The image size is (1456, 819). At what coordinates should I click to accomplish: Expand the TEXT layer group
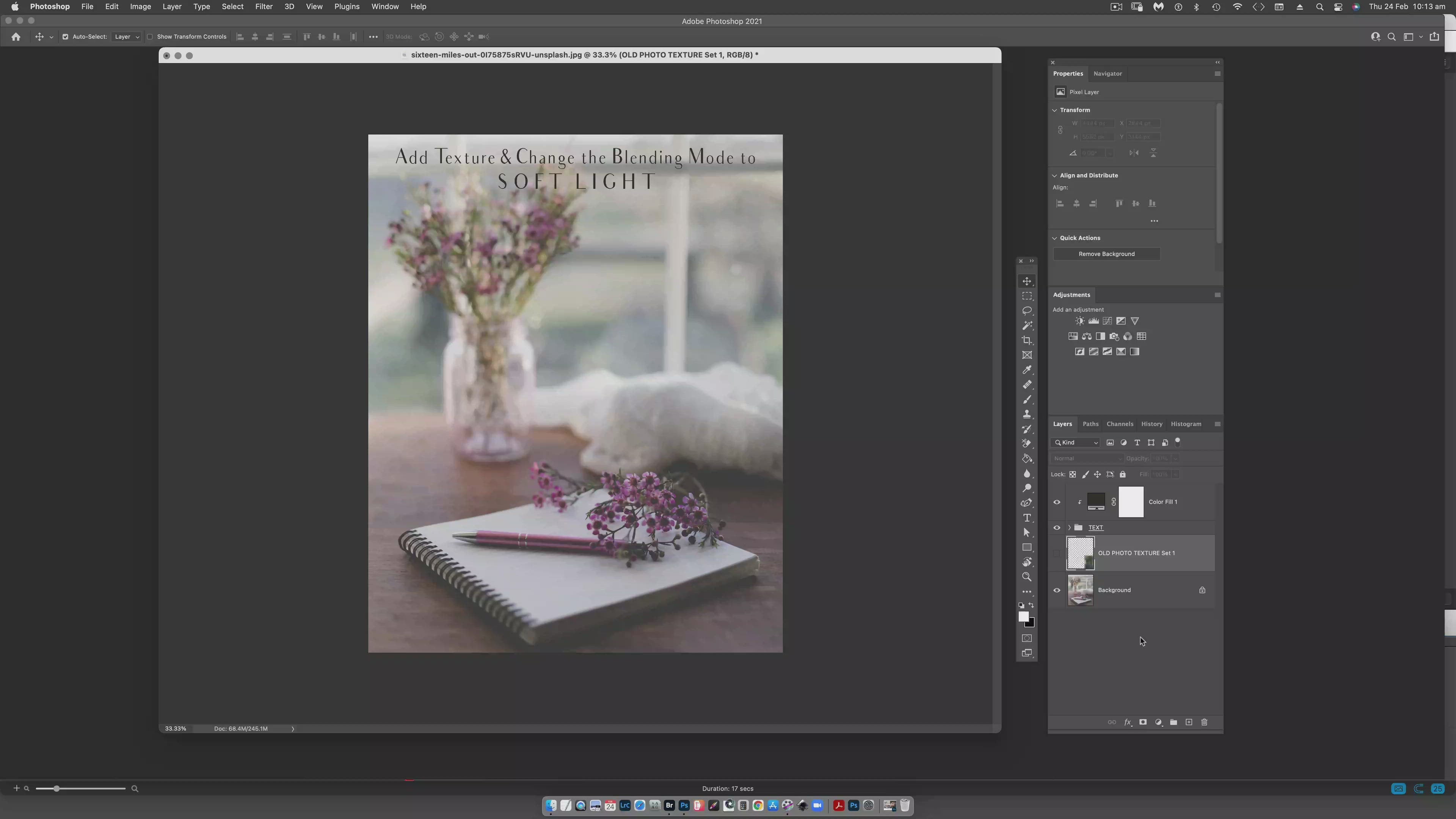(x=1069, y=527)
